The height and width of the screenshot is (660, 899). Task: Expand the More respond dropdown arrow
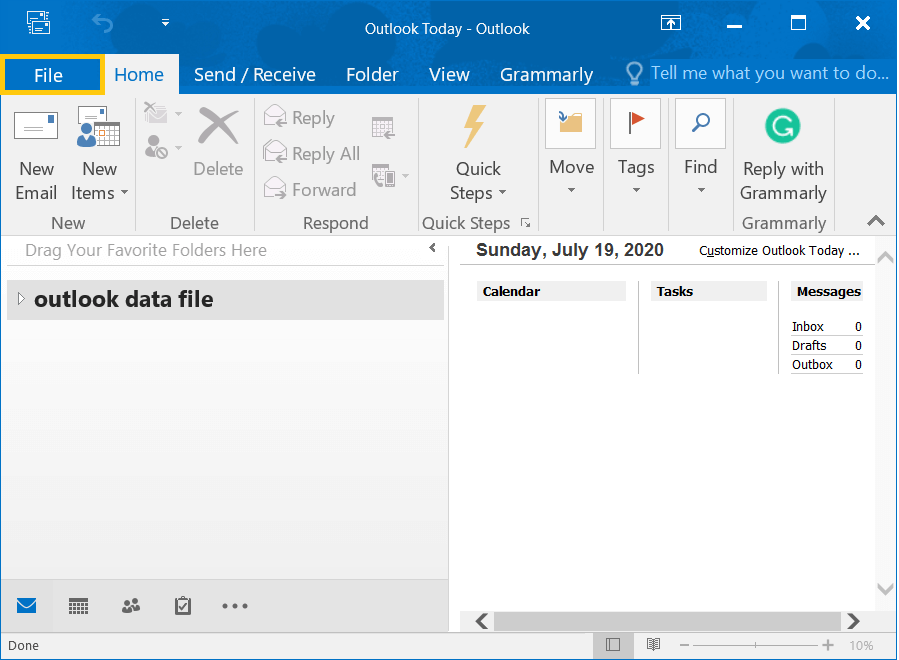tap(405, 176)
